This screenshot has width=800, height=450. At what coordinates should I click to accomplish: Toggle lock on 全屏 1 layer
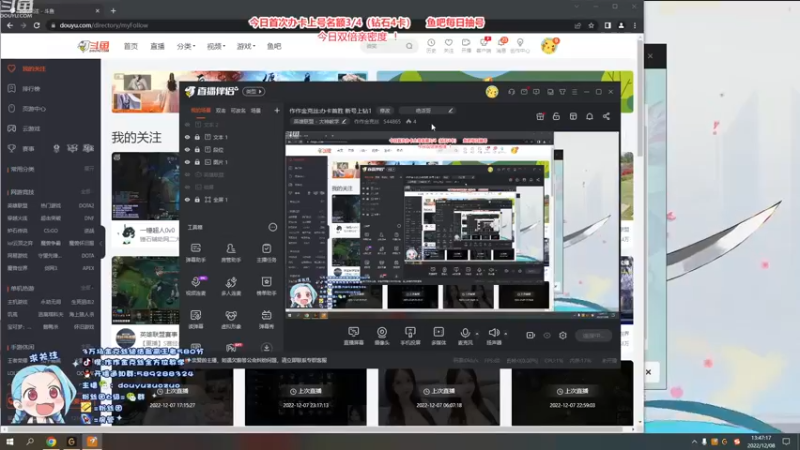point(197,200)
